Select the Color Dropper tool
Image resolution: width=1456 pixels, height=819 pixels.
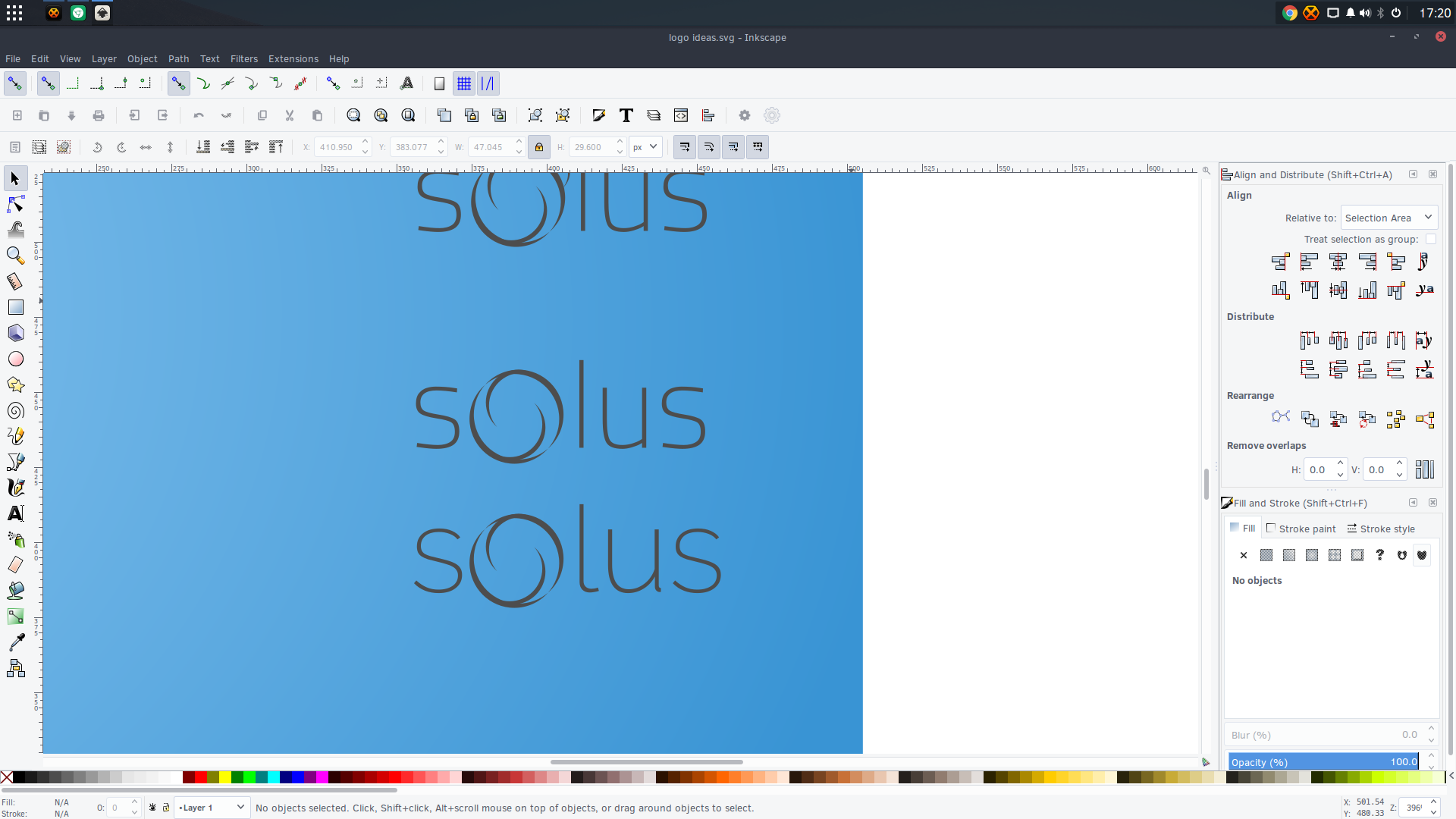click(x=15, y=642)
